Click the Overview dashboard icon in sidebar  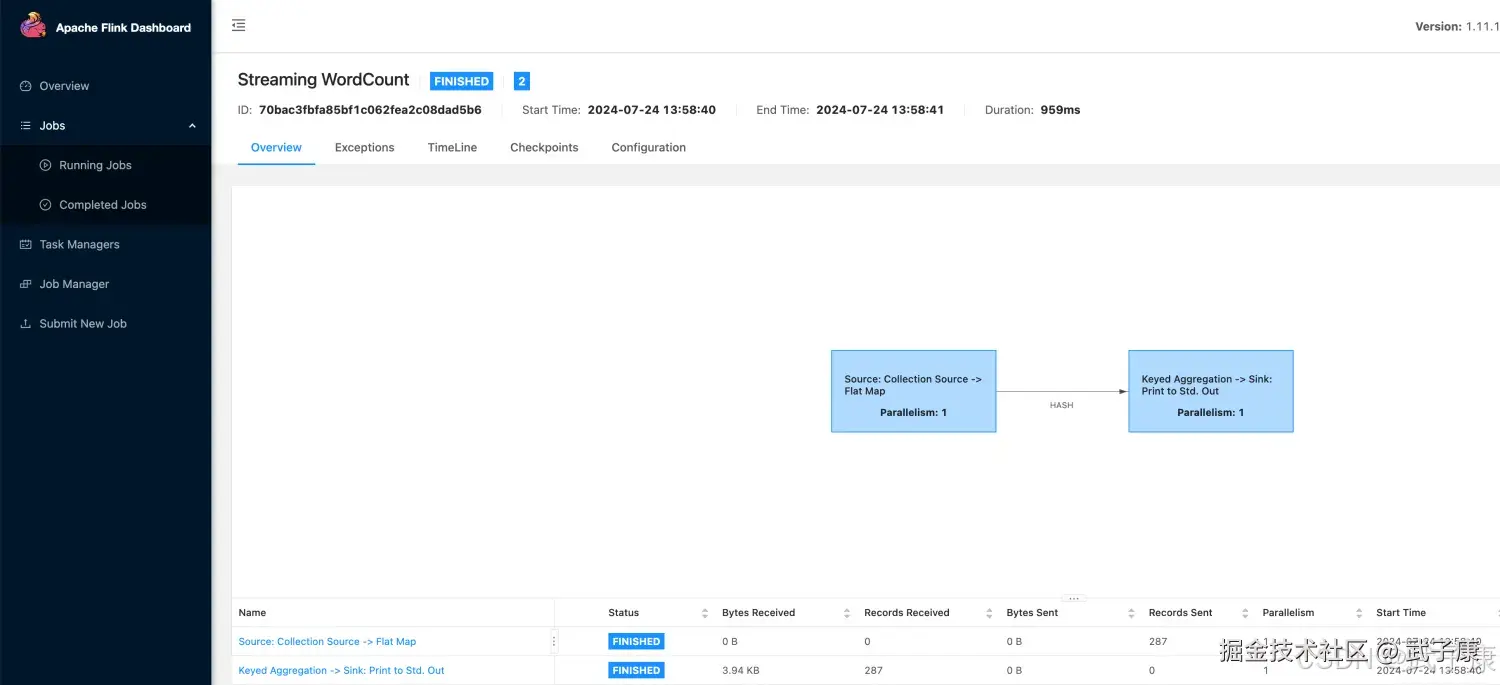26,86
